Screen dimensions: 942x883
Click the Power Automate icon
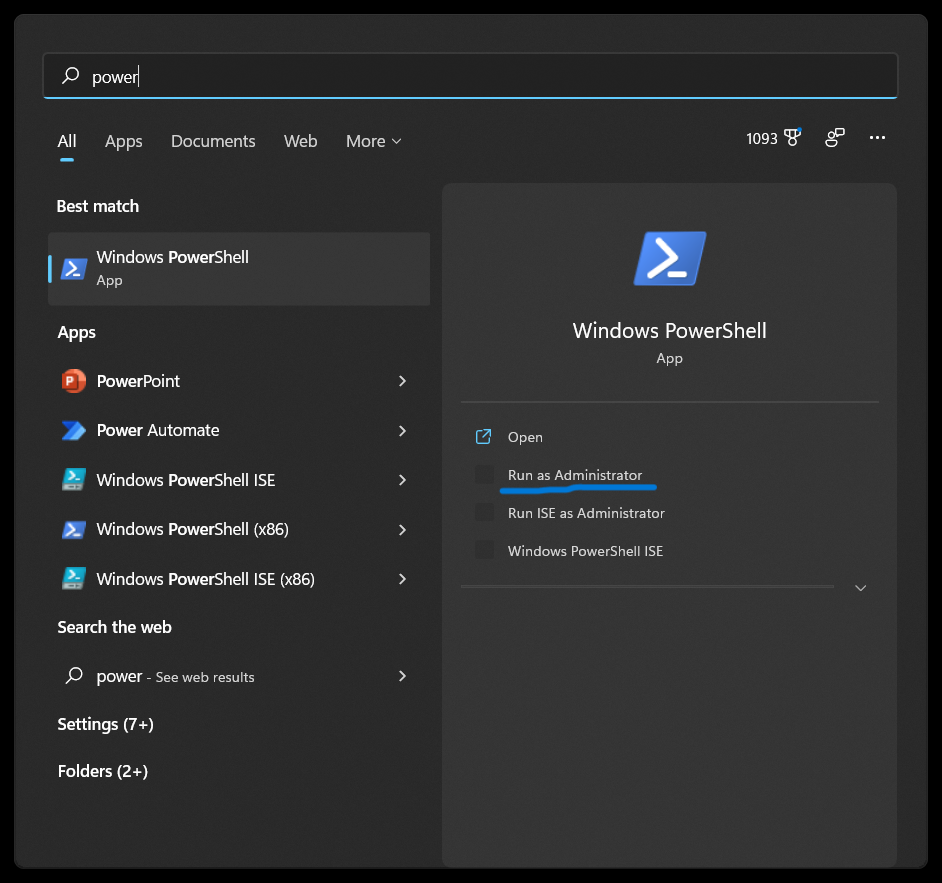point(74,430)
